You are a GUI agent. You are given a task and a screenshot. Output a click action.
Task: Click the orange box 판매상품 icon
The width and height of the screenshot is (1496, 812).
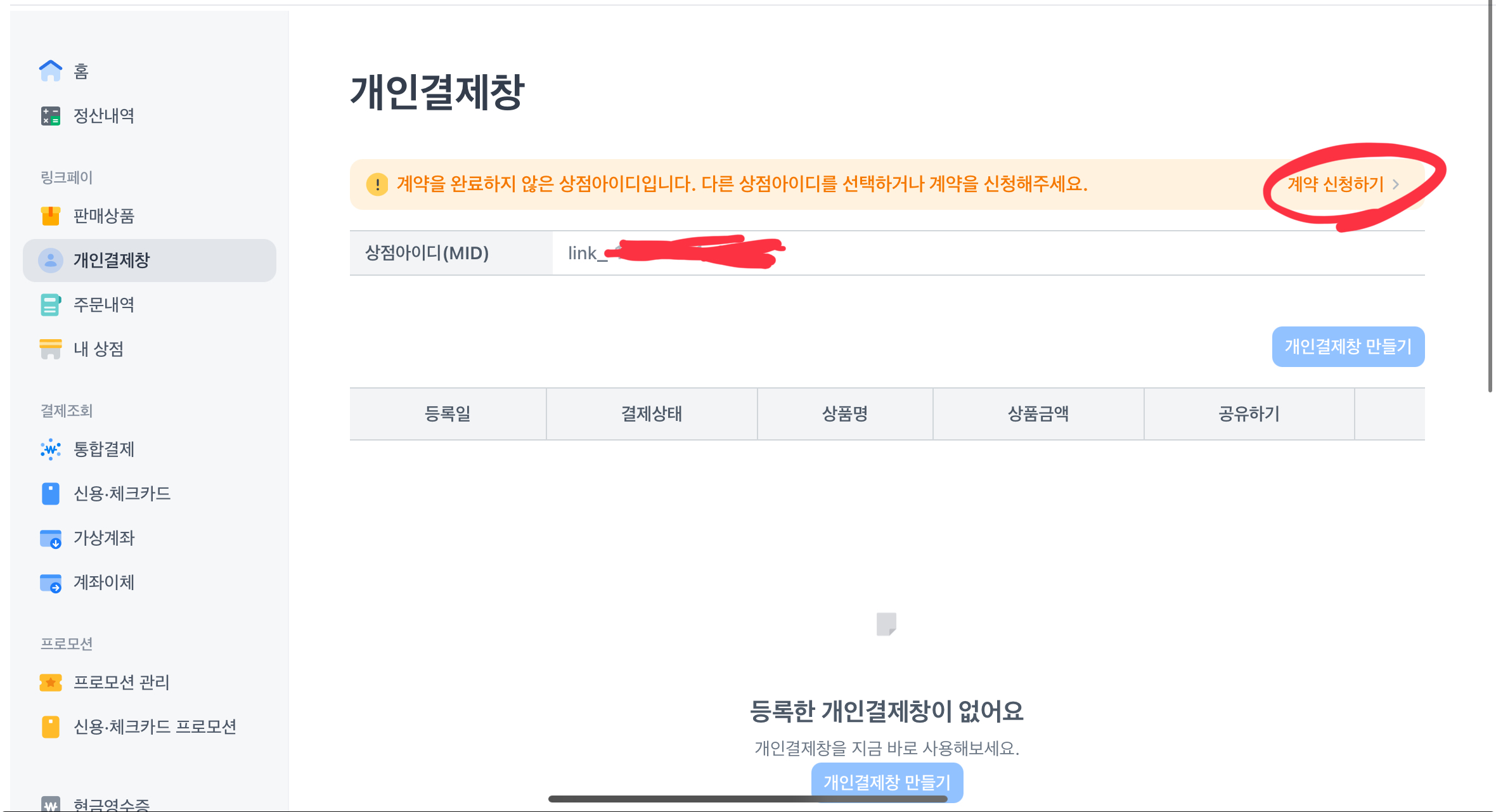tap(51, 216)
